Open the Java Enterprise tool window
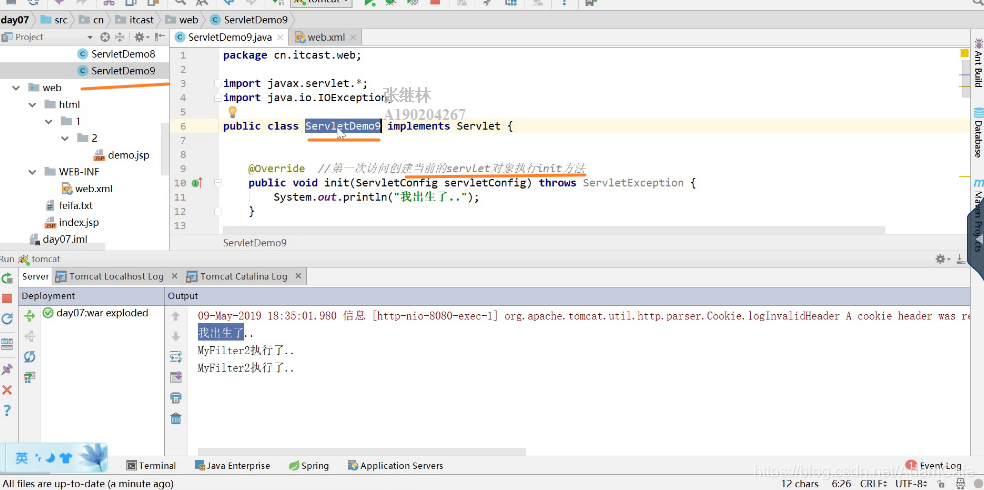The width and height of the screenshot is (984, 490). pyautogui.click(x=232, y=466)
